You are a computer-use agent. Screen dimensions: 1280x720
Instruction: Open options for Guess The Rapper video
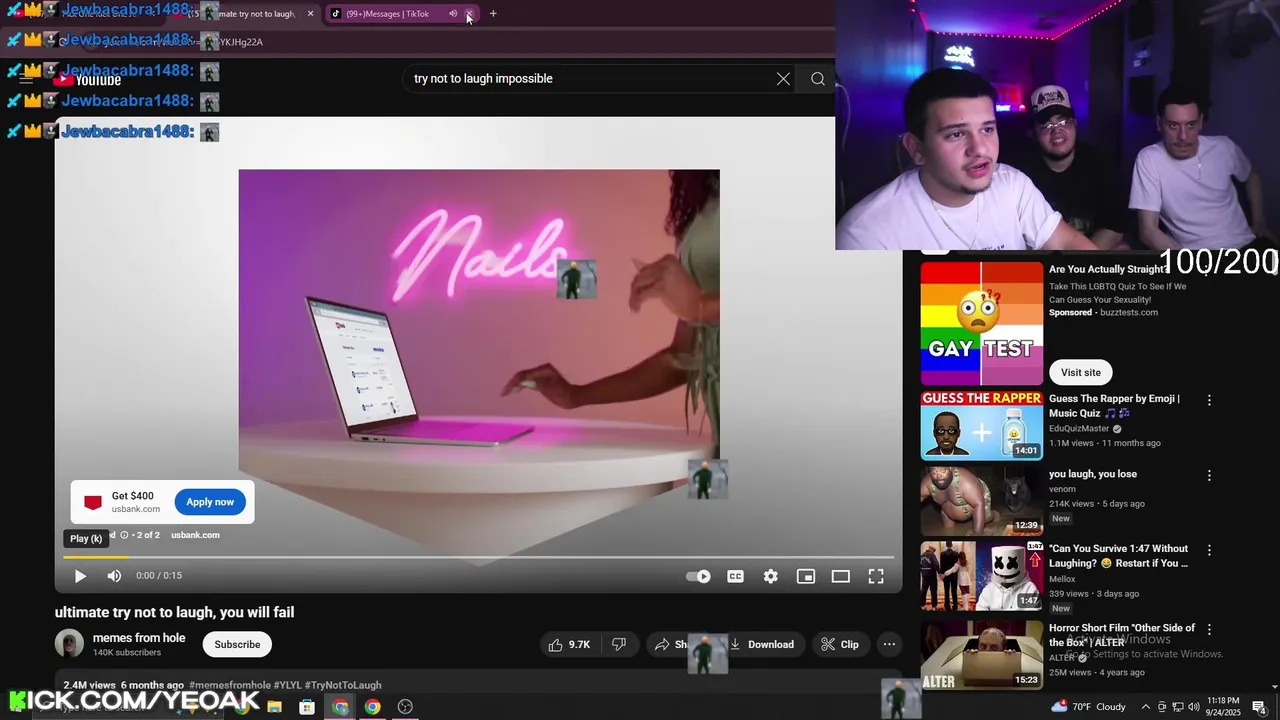coord(1209,400)
